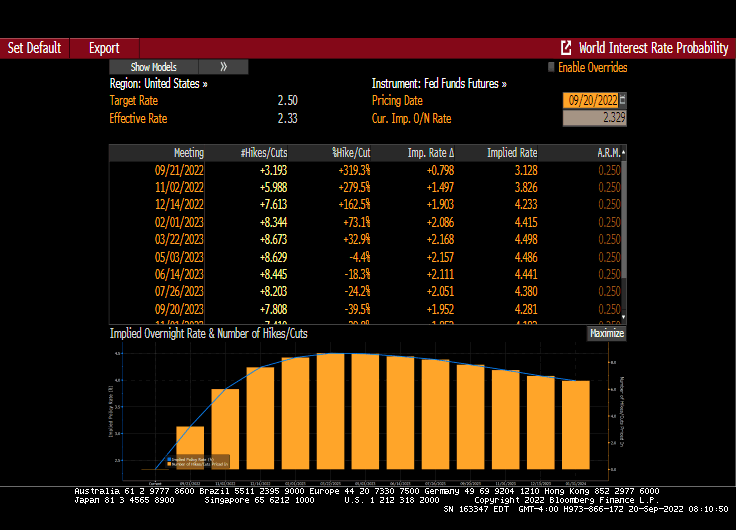Image resolution: width=736 pixels, height=530 pixels.
Task: Click Implied Policy Rate legend marker in chart
Action: click(168, 458)
